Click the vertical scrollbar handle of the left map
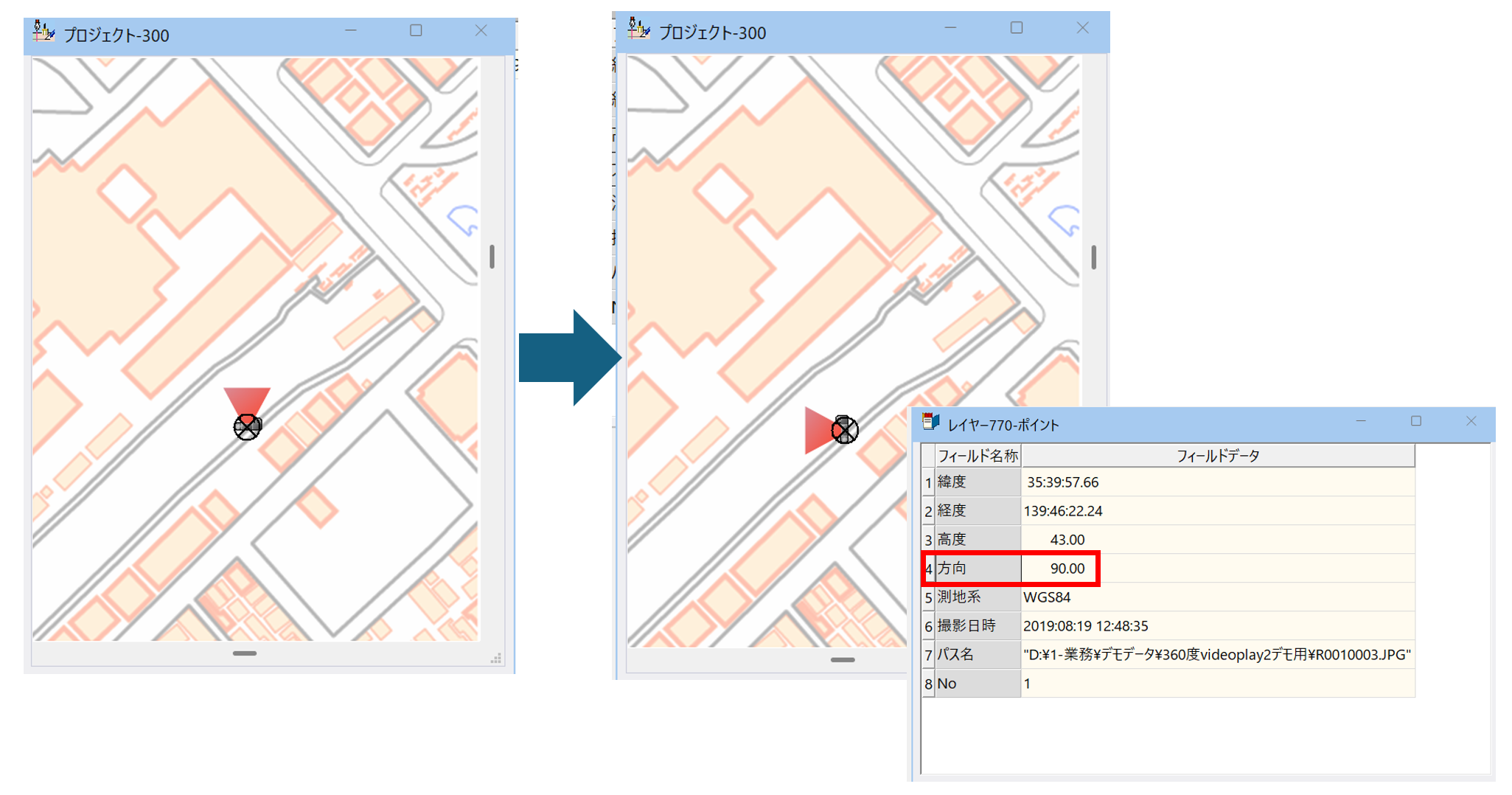 492,257
